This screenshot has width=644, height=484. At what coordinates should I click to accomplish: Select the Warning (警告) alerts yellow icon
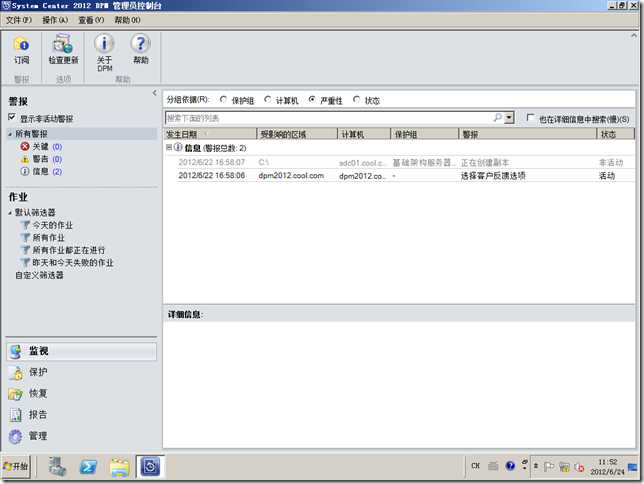(x=25, y=159)
